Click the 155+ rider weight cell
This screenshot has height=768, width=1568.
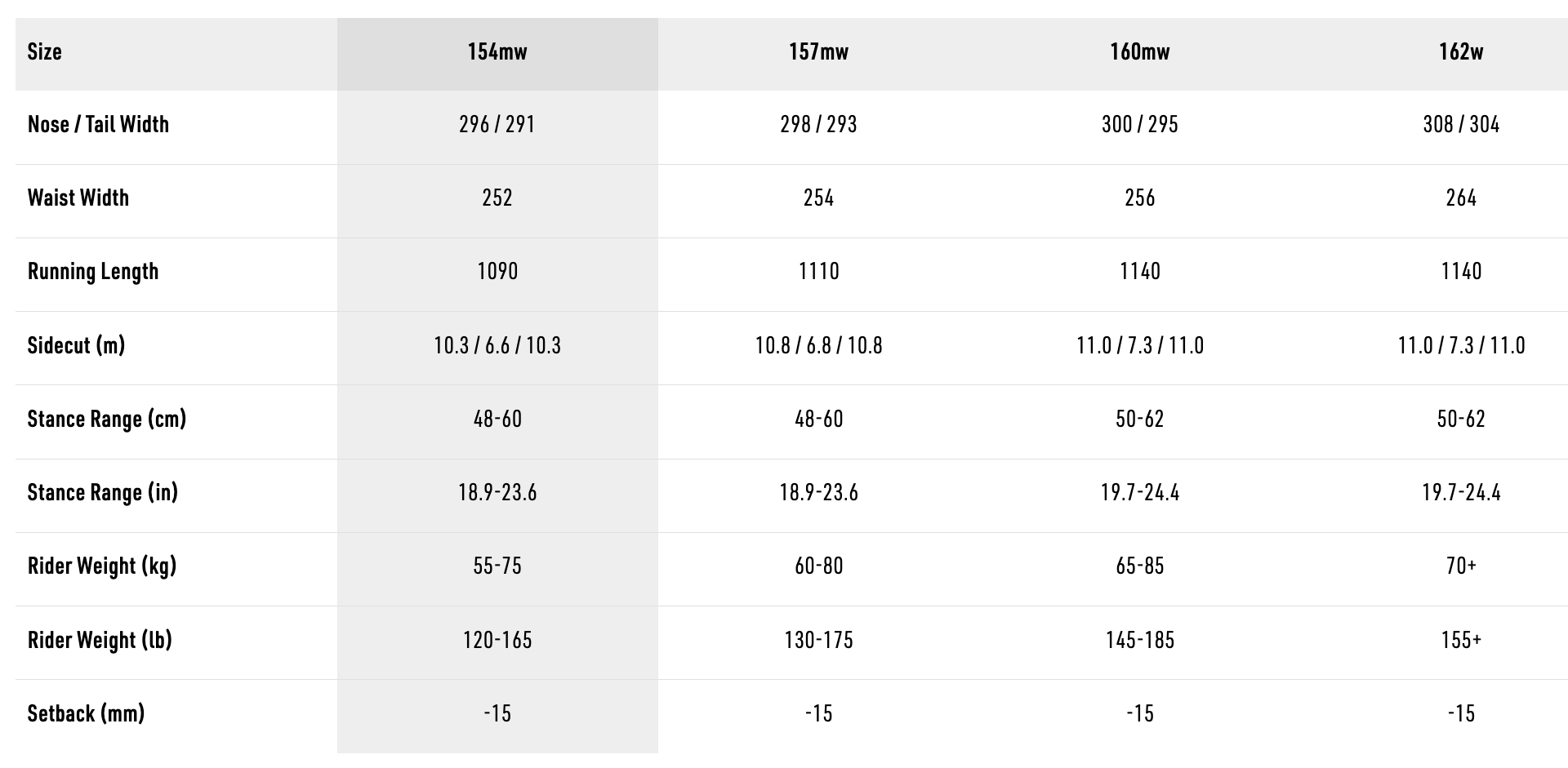coord(1461,640)
